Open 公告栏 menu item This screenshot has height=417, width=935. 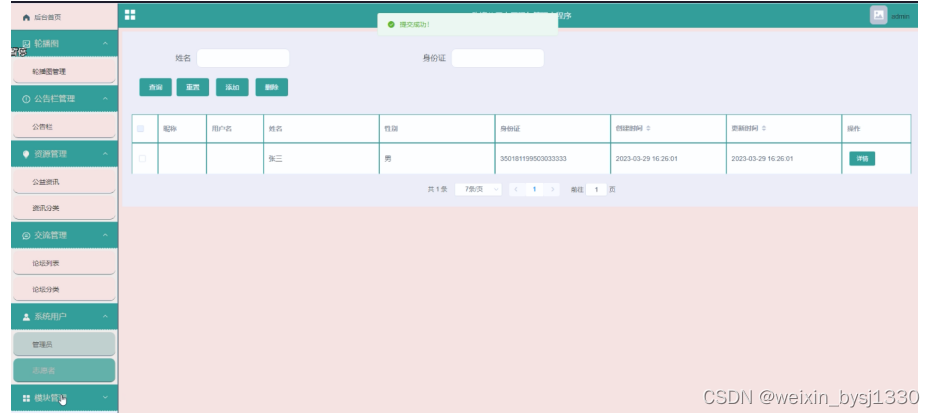pos(64,127)
